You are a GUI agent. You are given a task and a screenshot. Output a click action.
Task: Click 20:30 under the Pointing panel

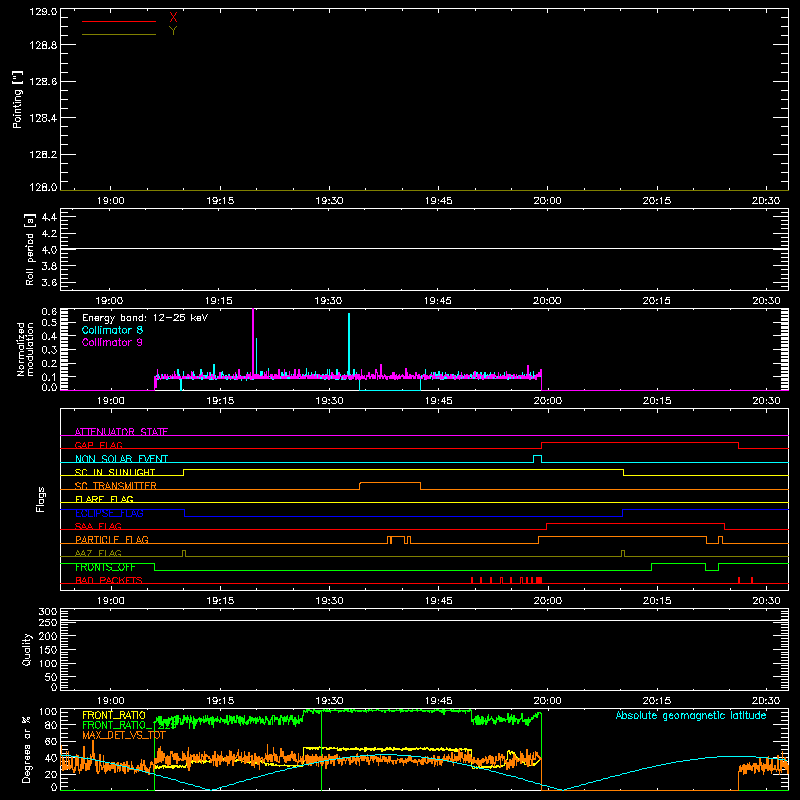pyautogui.click(x=766, y=201)
